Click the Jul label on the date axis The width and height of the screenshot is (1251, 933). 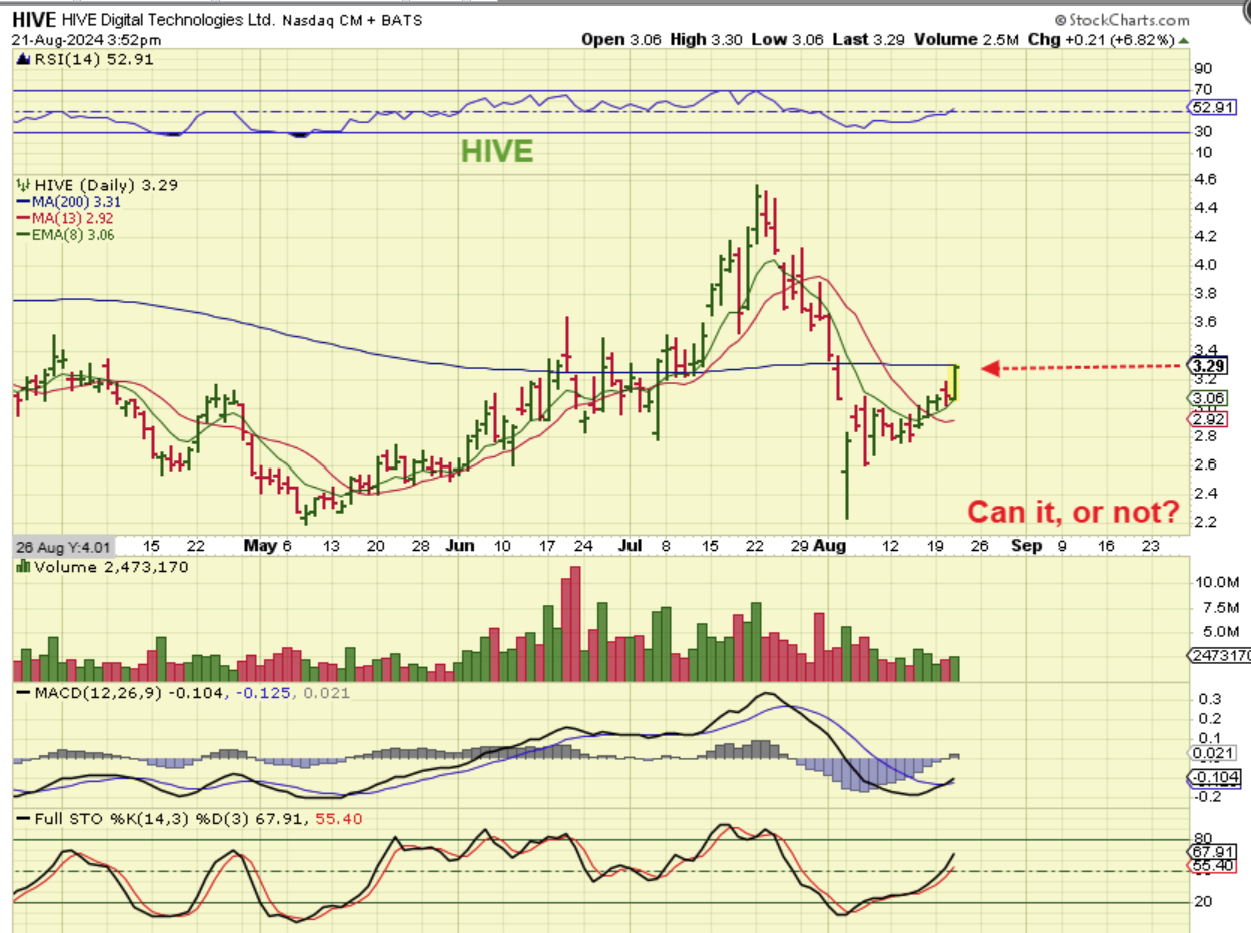coord(630,546)
